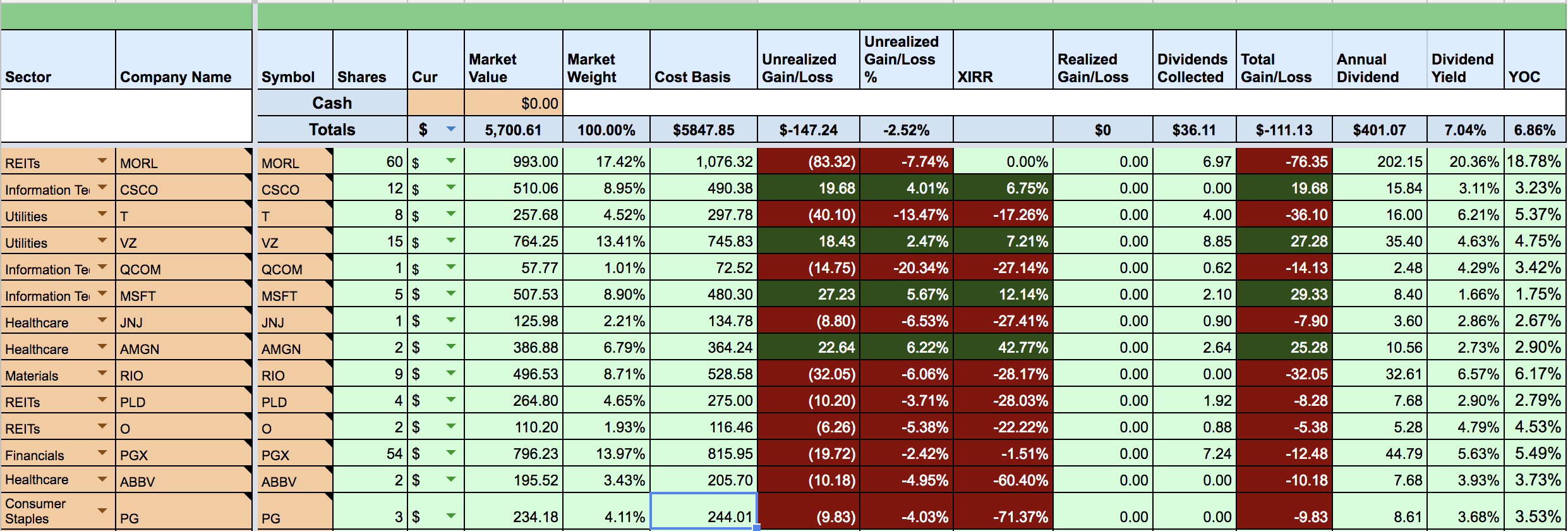Viewport: 1568px width, 531px height.
Task: Select the total unrealized loss $-147.24
Action: 809,130
